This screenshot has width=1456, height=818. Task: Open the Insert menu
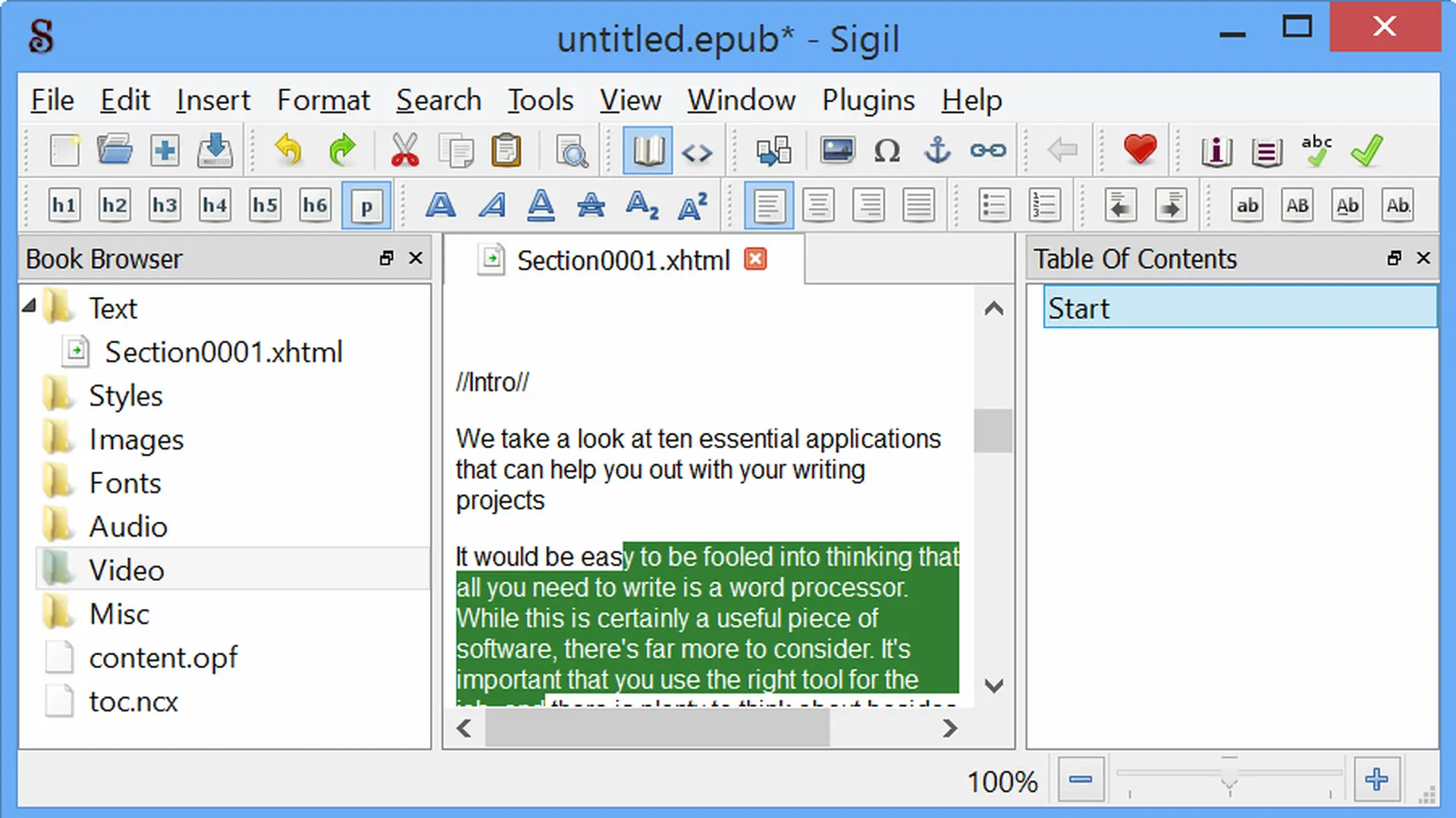[213, 100]
